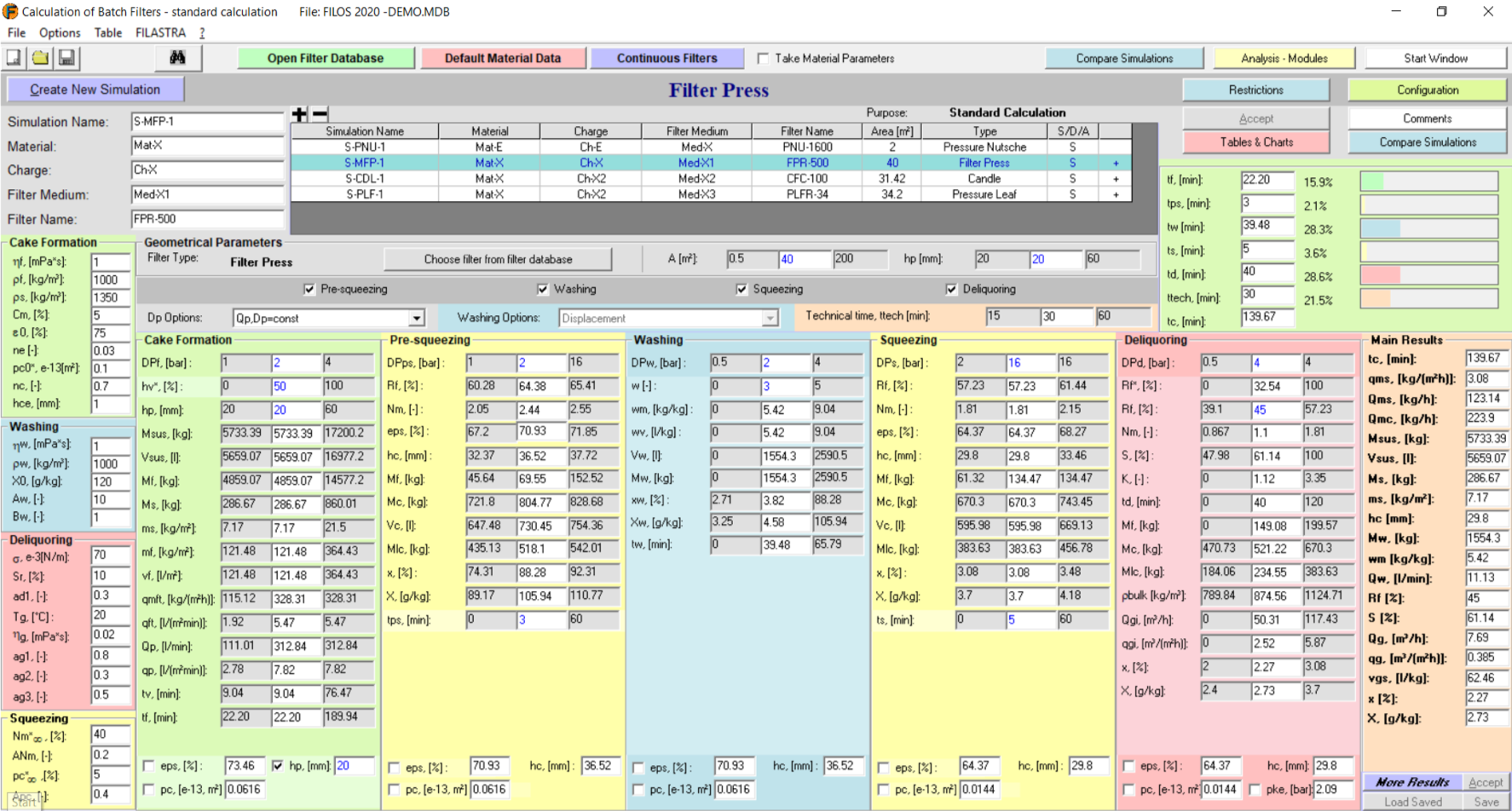Open the Dp Options dropdown
The image size is (1512, 811).
click(416, 319)
